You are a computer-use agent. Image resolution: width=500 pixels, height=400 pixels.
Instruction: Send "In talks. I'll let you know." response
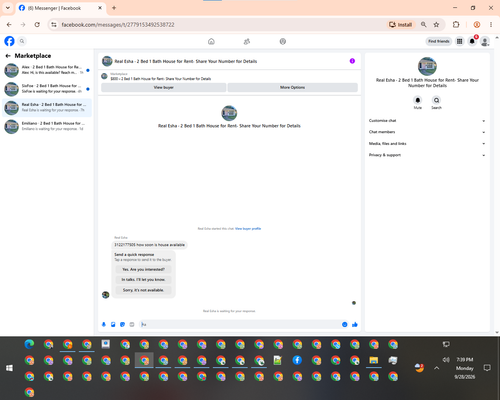click(143, 280)
